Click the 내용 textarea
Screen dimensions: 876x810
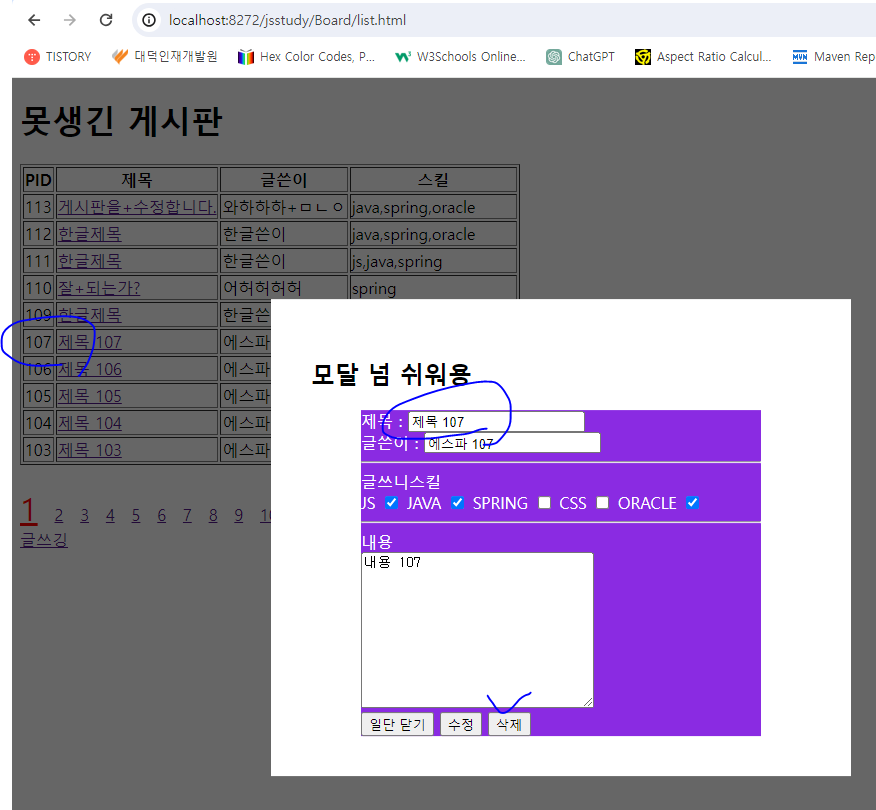pos(477,630)
